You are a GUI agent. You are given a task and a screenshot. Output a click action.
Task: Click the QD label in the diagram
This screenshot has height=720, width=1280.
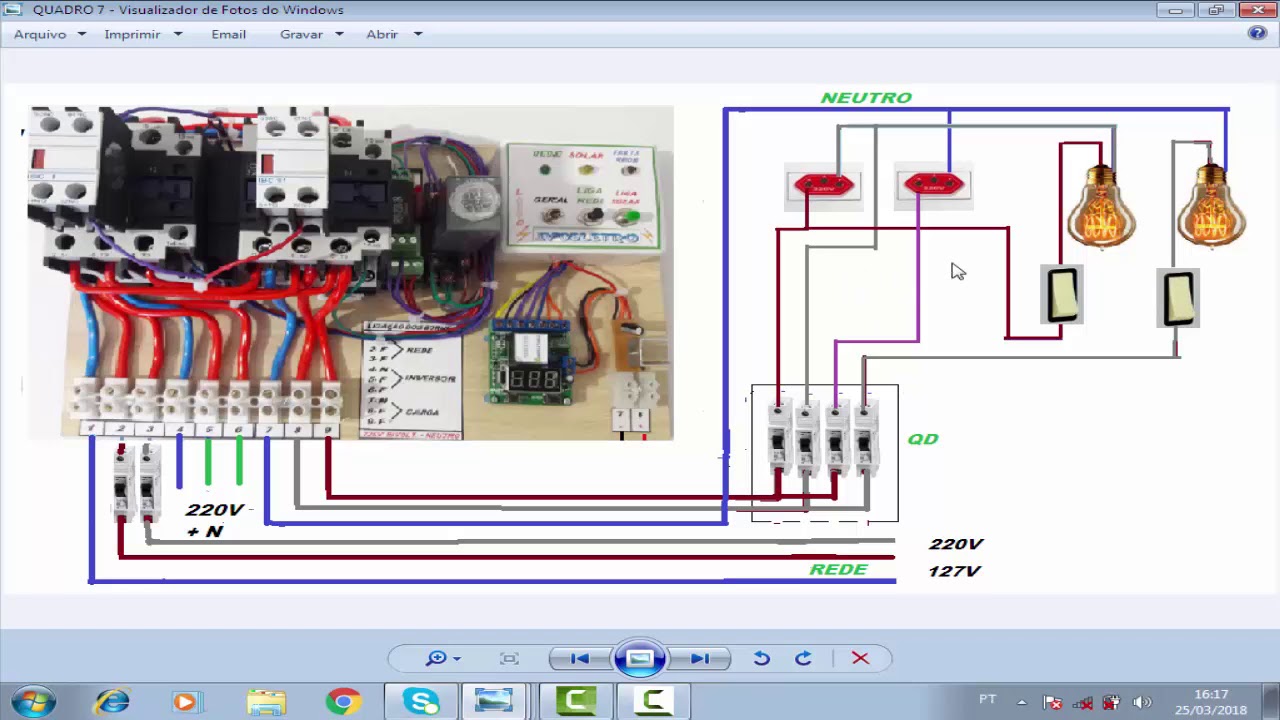coord(922,439)
